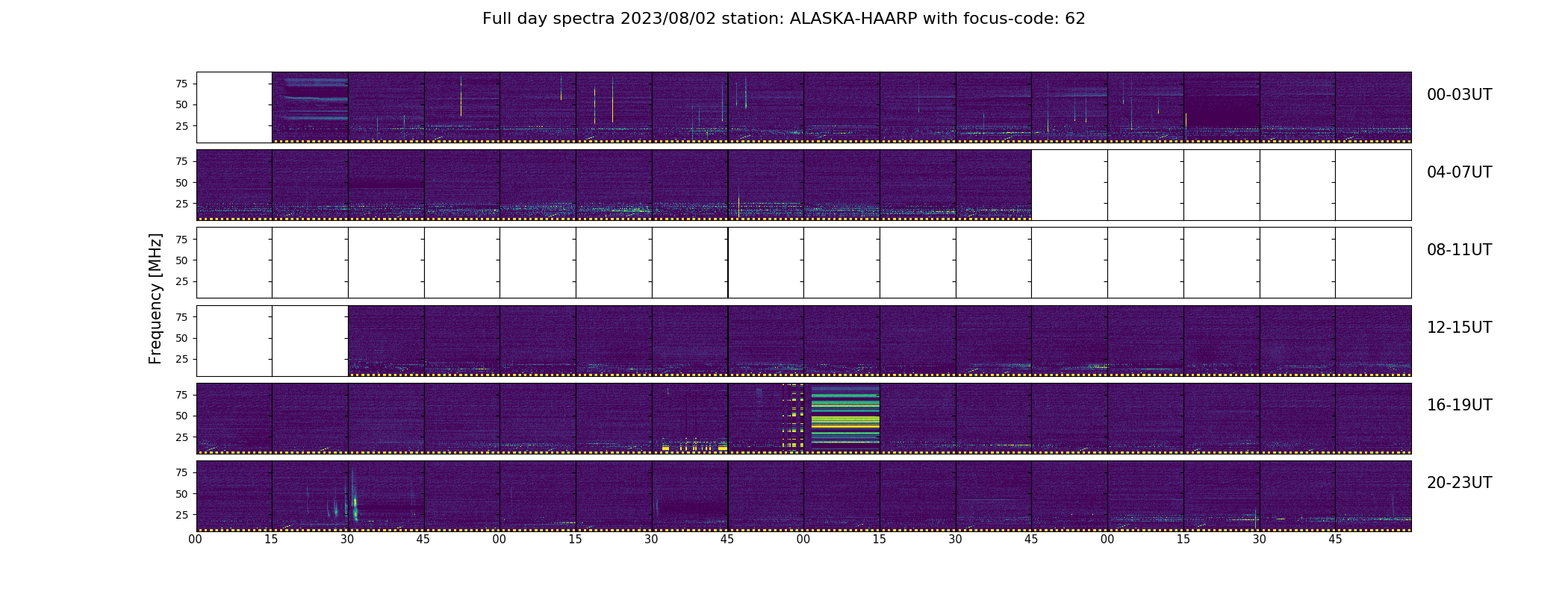The width and height of the screenshot is (1568, 597).
Task: Click the last colored panel in 04-07UT row
Action: (x=994, y=185)
